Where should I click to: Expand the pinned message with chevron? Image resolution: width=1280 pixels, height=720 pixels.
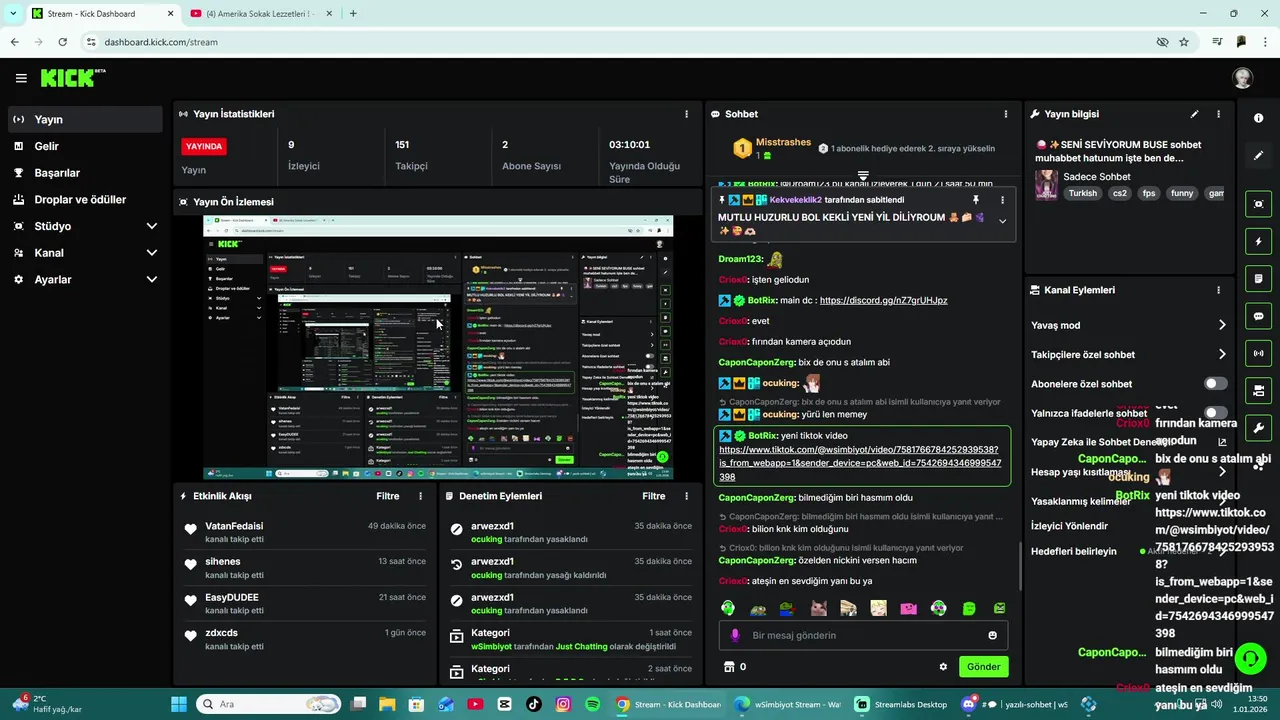coord(1002,222)
